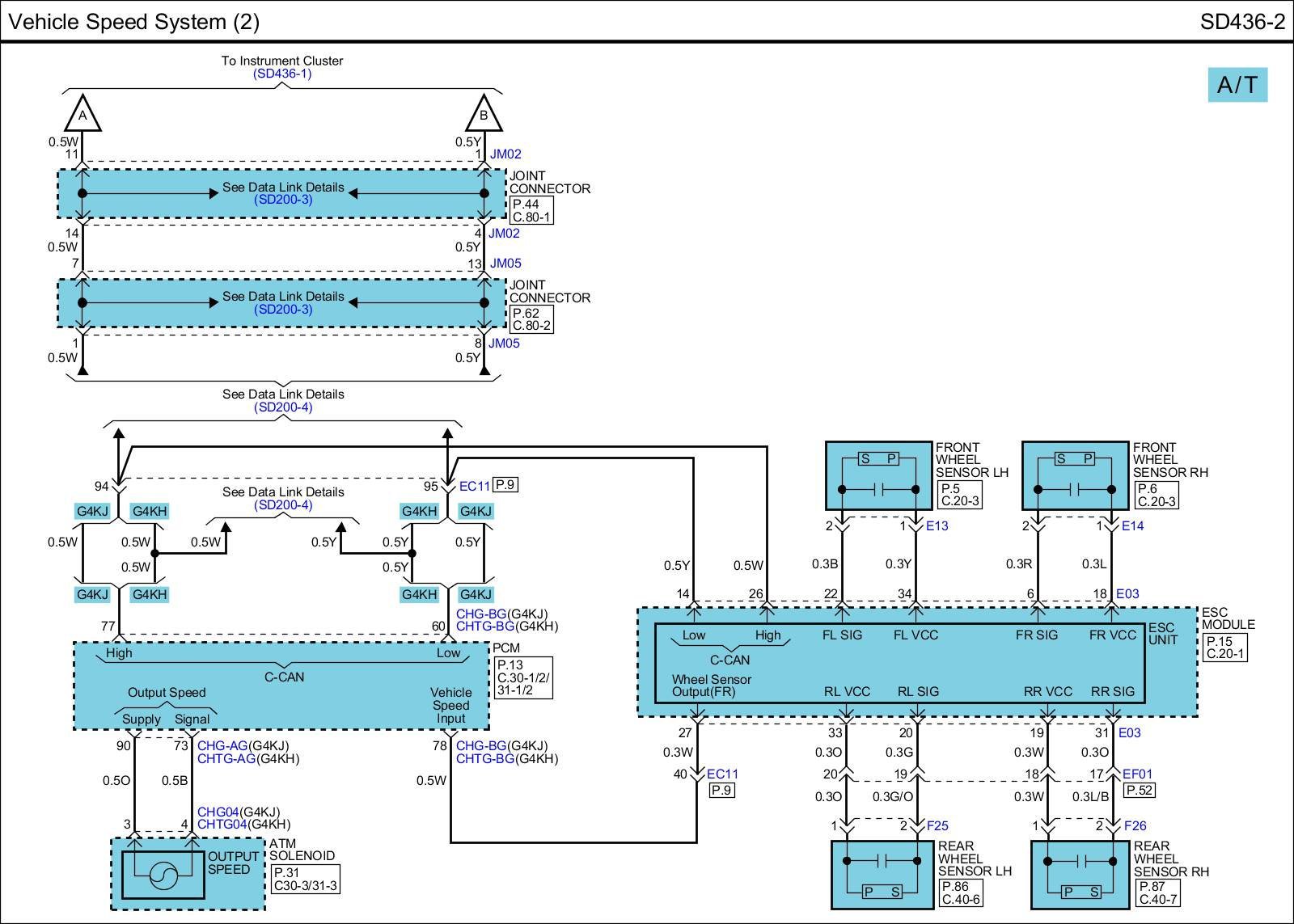Click the triangle connector marked A
The height and width of the screenshot is (924, 1294).
tap(82, 115)
